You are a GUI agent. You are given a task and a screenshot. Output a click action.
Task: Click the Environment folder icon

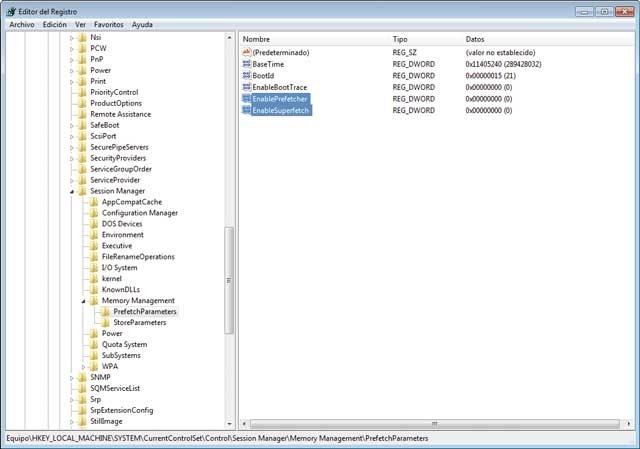pyautogui.click(x=93, y=235)
